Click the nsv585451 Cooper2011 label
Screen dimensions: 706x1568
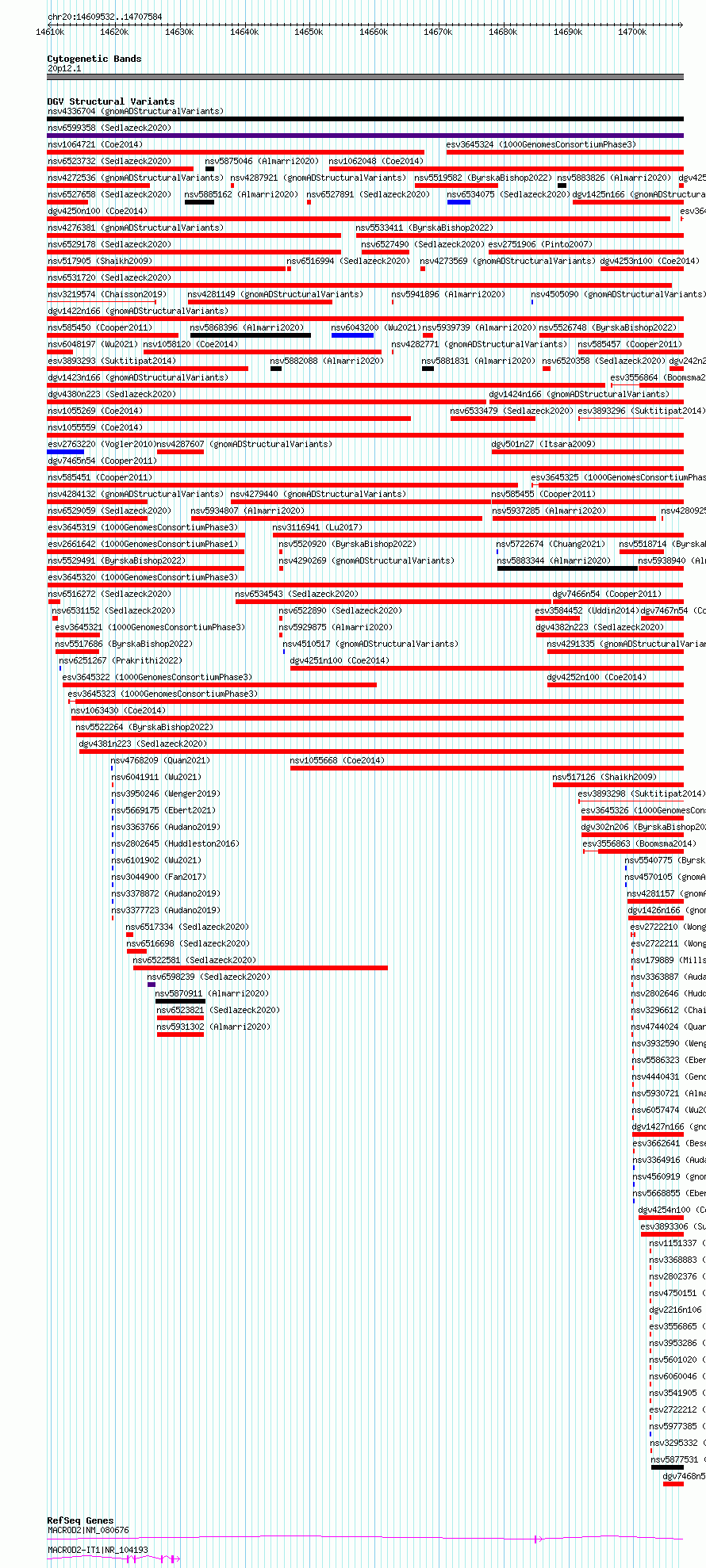click(100, 477)
